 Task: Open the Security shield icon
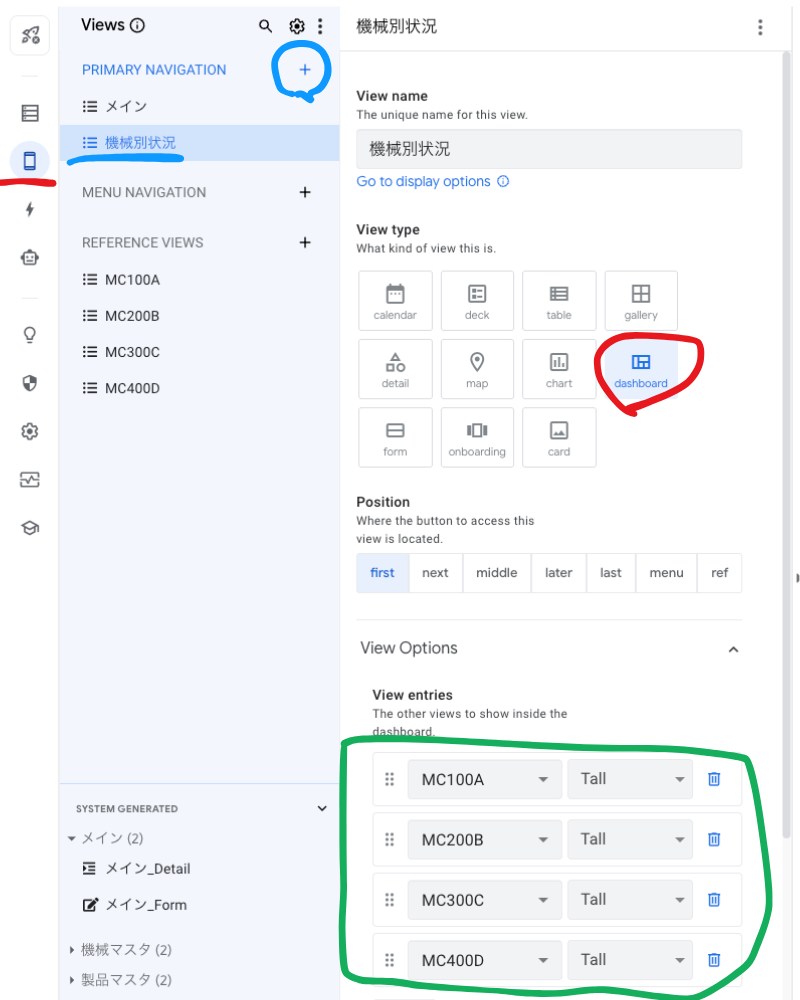tap(29, 383)
